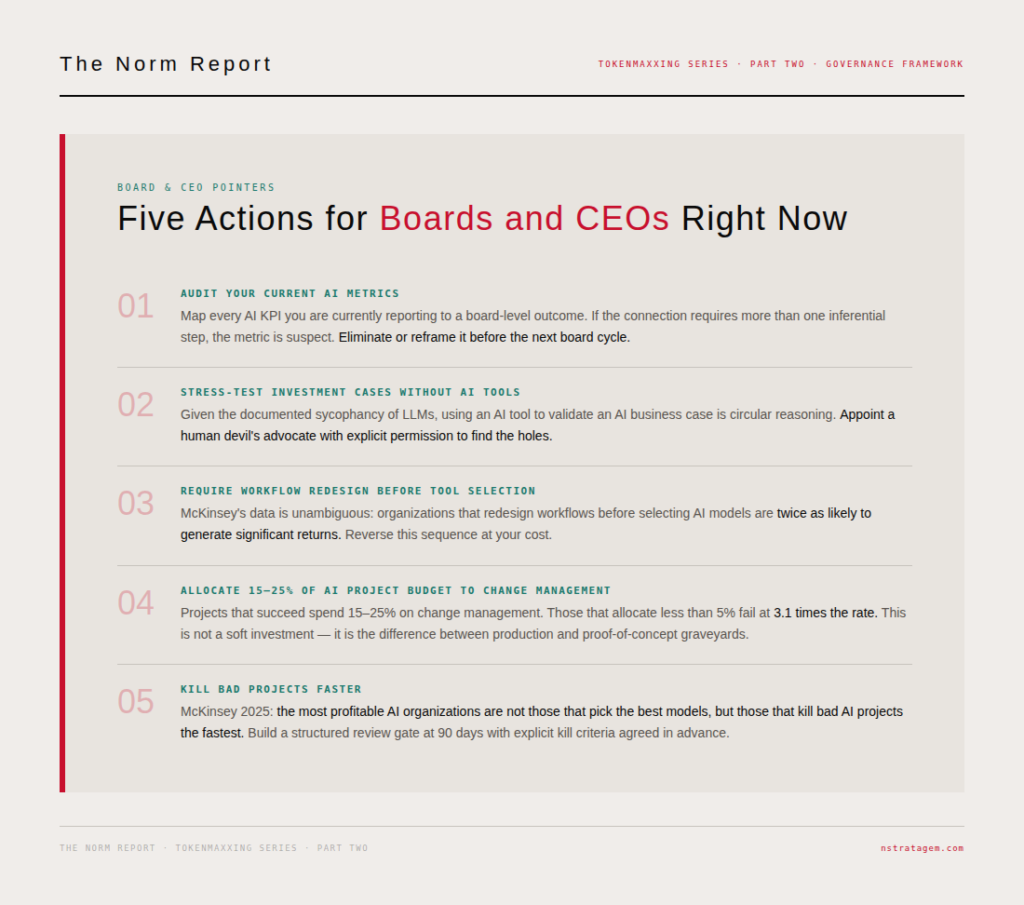Screen dimensions: 1024x905
Task: Click the number '03'
Action: point(136,503)
